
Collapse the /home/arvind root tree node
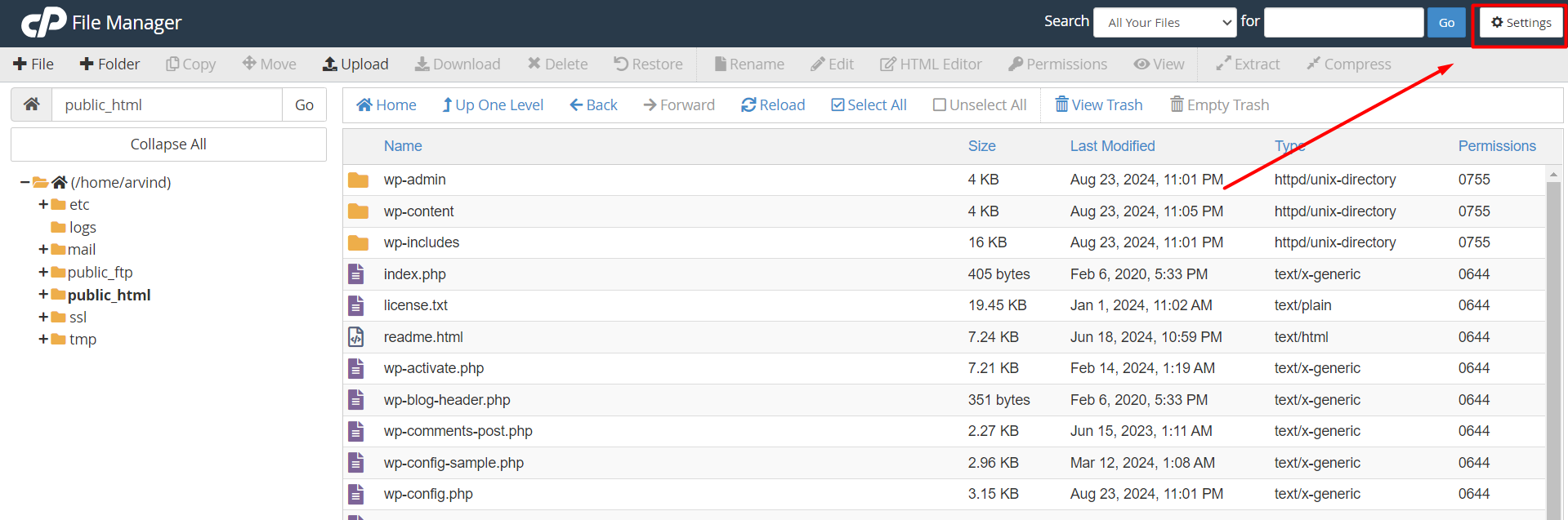[25, 182]
